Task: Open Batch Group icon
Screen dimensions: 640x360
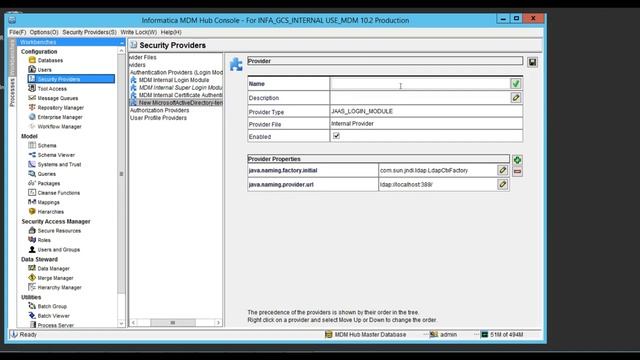Action: point(32,306)
